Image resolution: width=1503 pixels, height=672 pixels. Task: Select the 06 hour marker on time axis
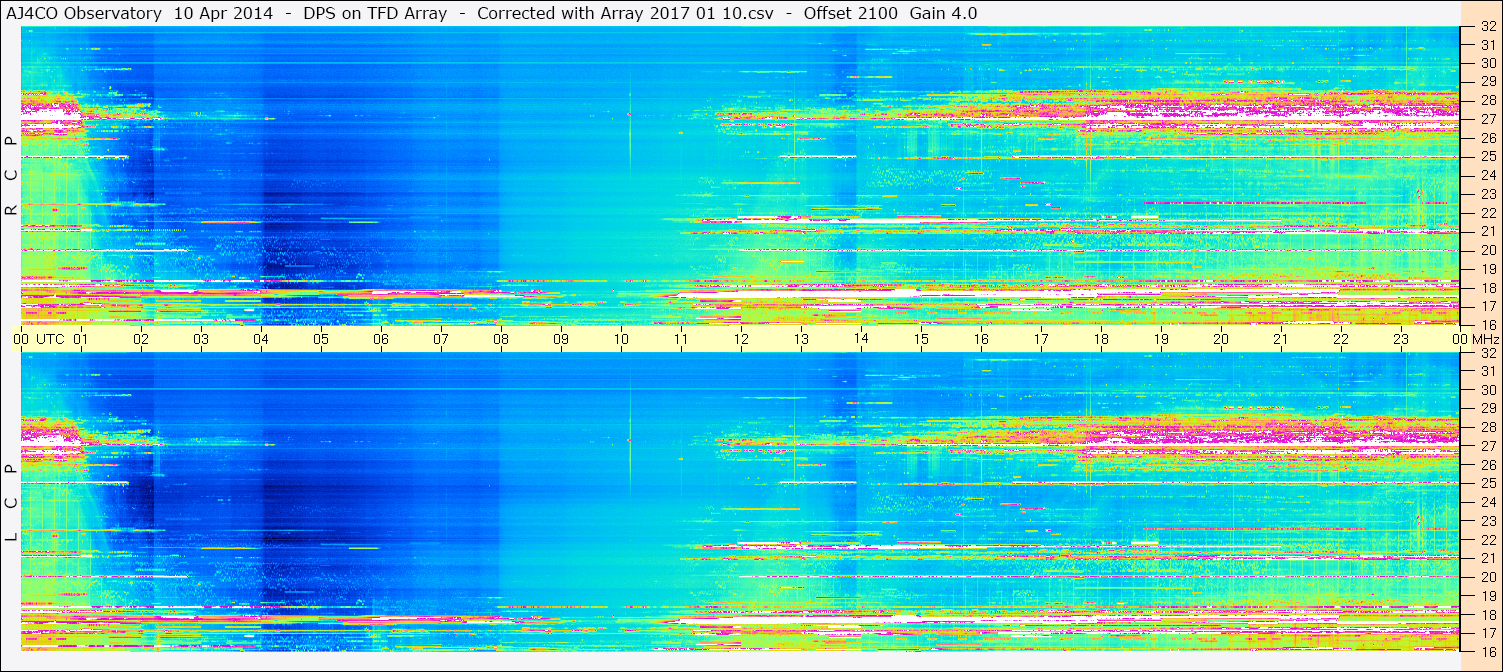[x=381, y=339]
